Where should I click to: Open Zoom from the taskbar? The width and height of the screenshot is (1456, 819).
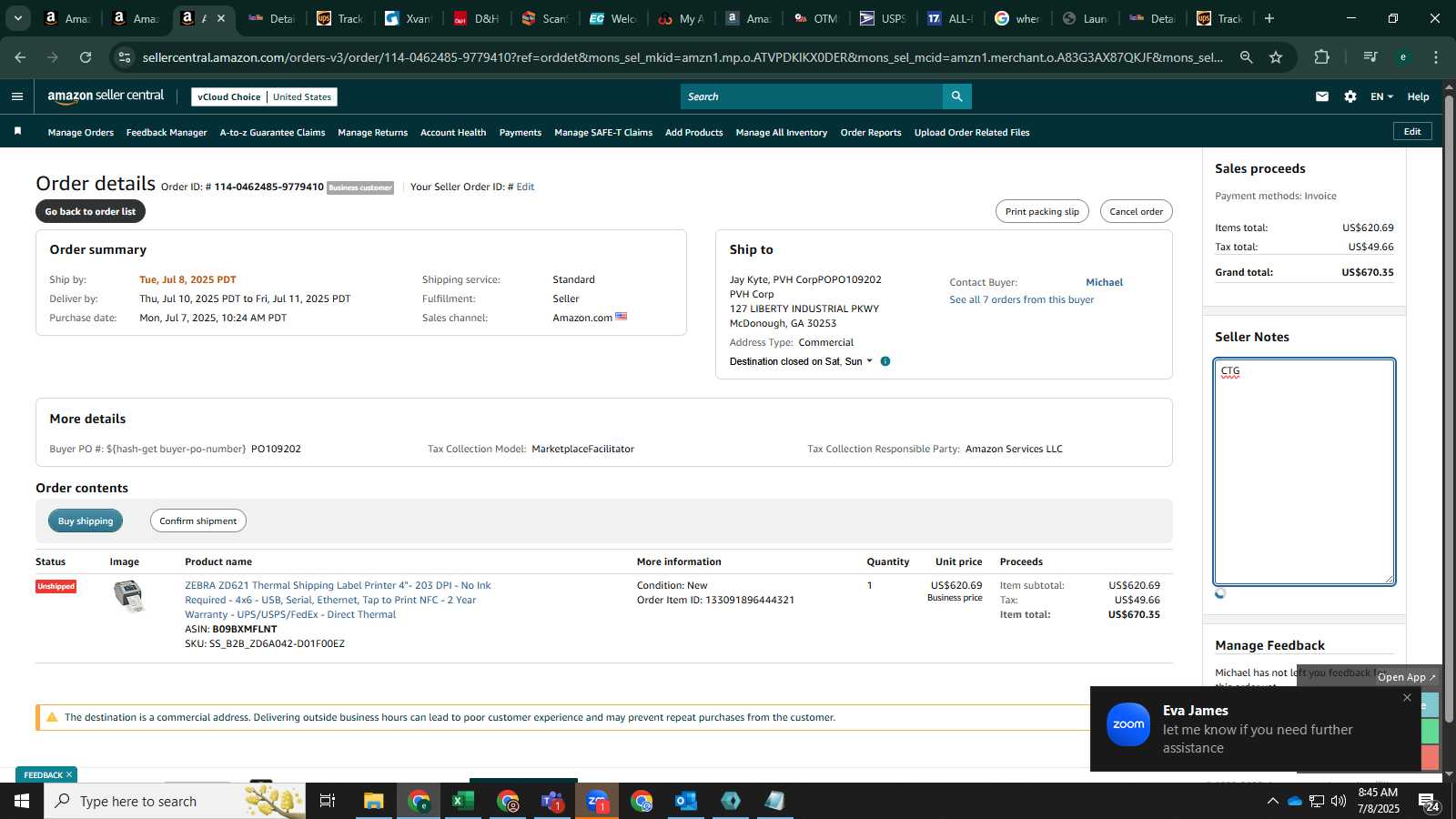click(597, 801)
